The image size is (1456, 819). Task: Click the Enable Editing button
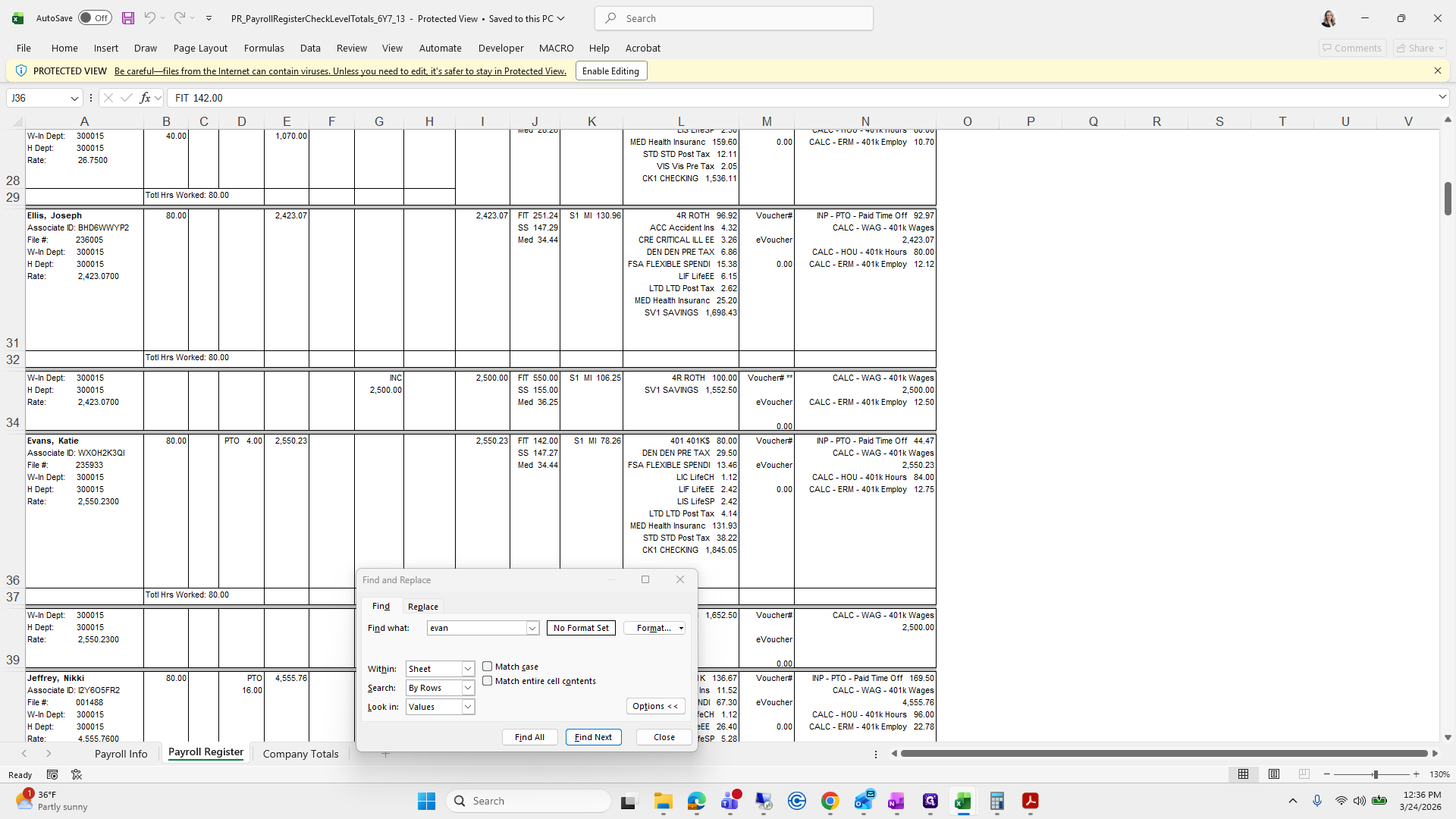coord(610,71)
